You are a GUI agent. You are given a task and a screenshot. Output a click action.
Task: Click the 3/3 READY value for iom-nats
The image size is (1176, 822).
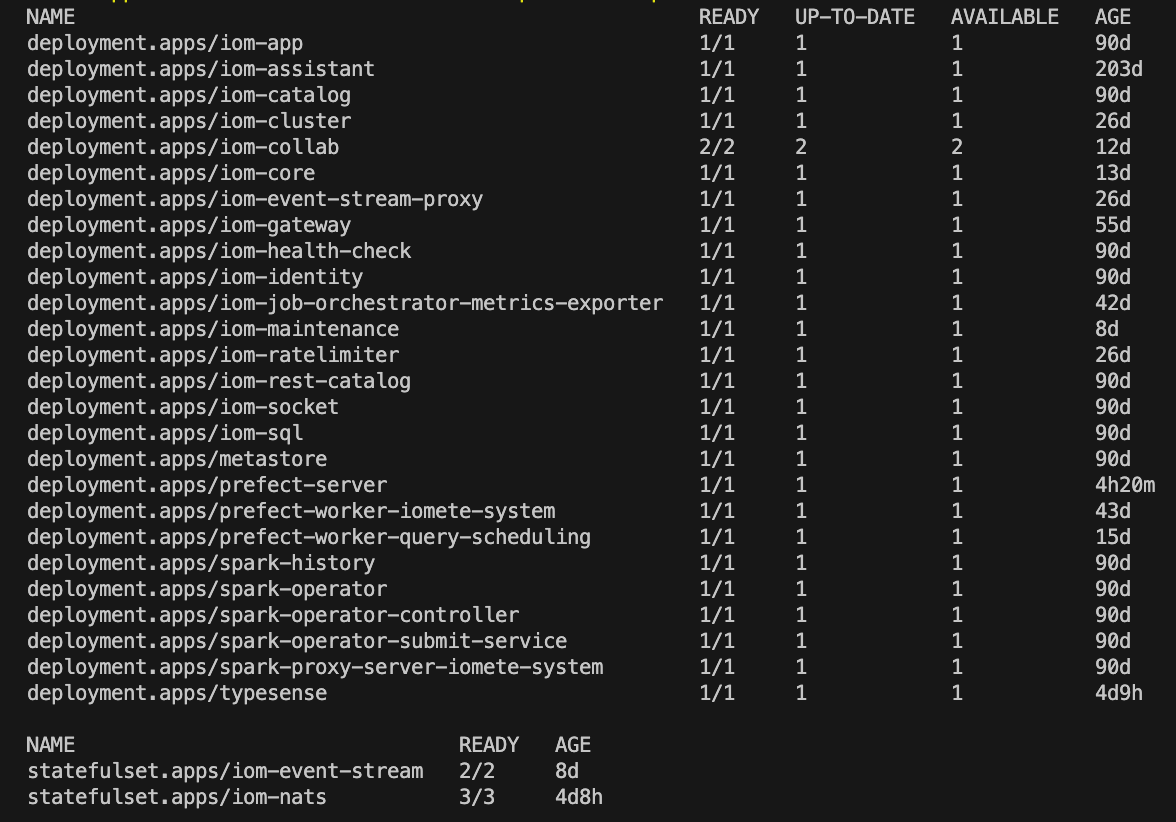477,797
